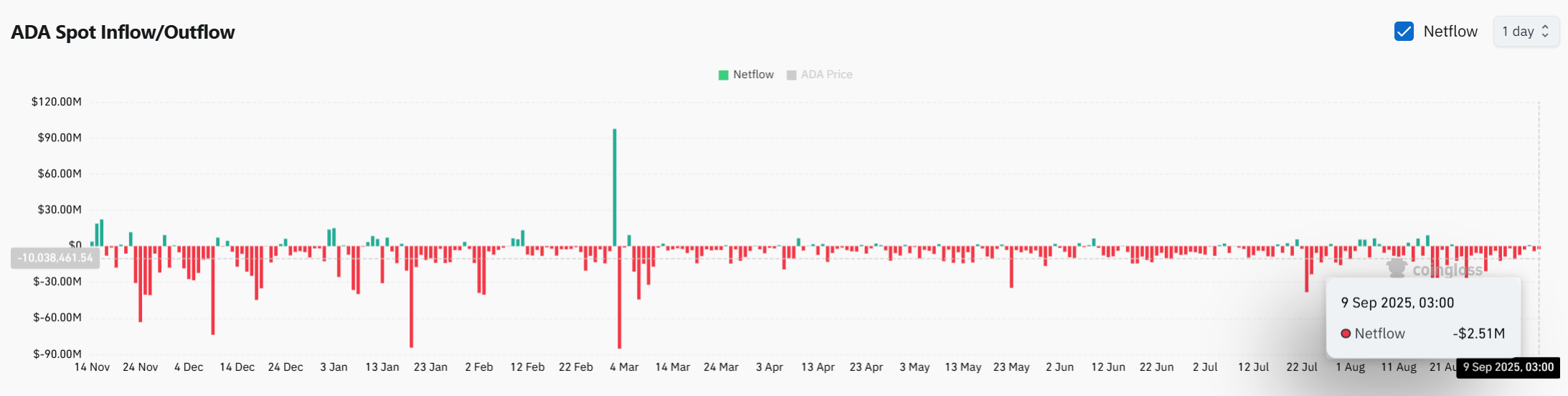Click the -10,038,461.54 crosshair value label

point(55,258)
